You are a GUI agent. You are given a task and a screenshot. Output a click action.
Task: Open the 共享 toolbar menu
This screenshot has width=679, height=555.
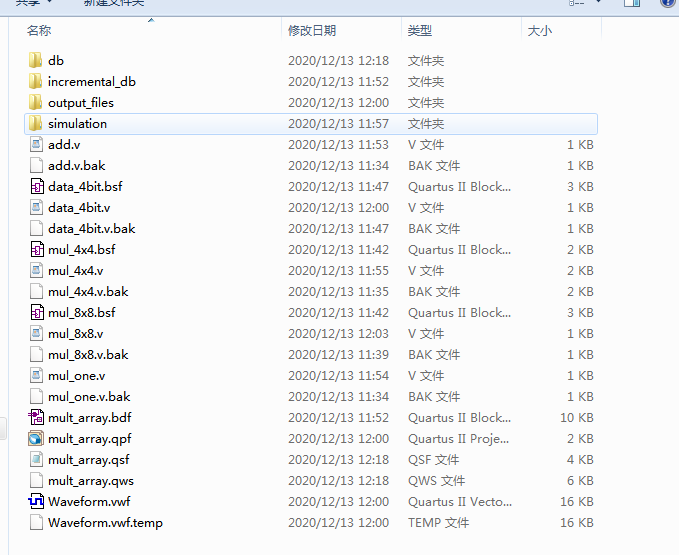pyautogui.click(x=30, y=3)
